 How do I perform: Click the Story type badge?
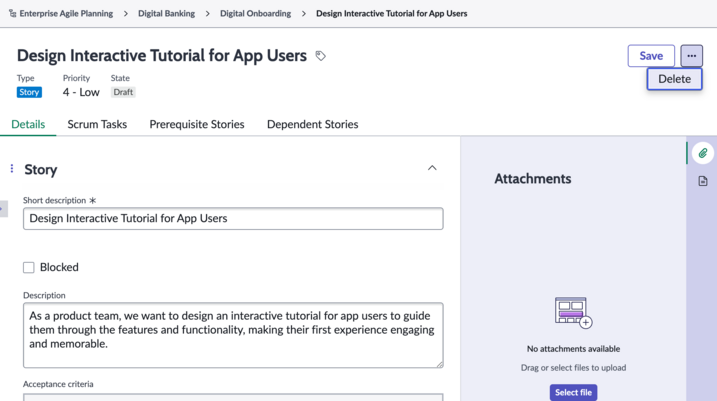[29, 92]
